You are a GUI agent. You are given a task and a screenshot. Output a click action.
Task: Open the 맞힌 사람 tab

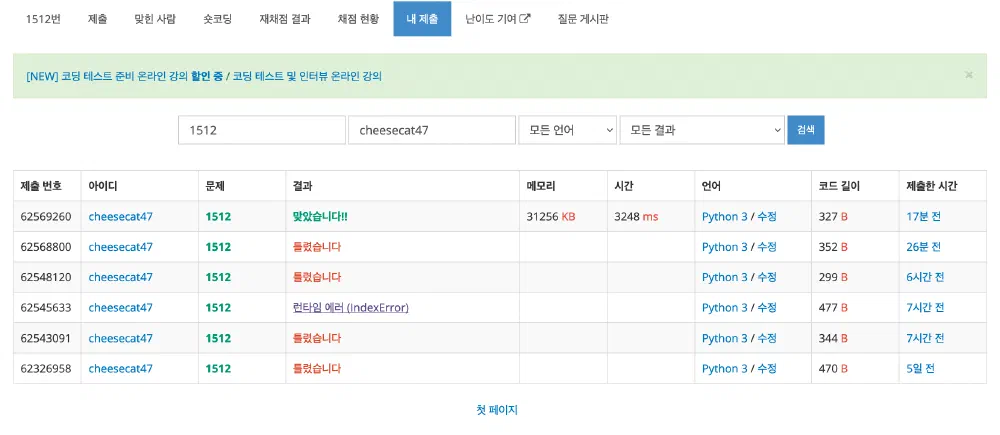click(x=155, y=18)
